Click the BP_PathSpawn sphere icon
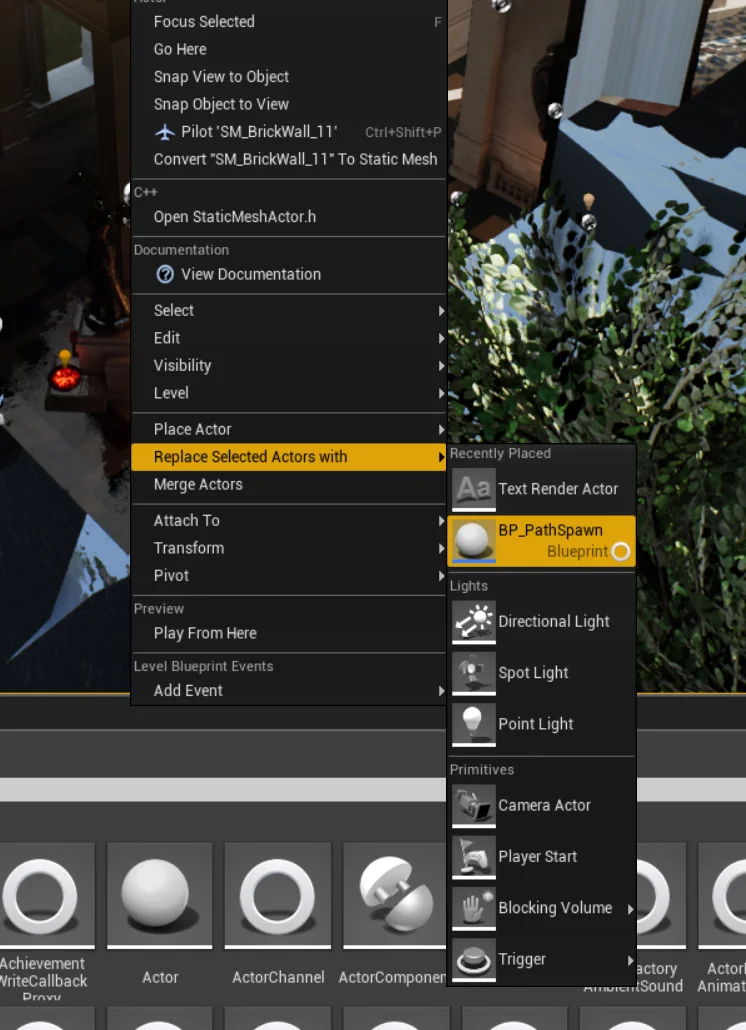Image resolution: width=746 pixels, height=1030 pixels. pos(473,541)
